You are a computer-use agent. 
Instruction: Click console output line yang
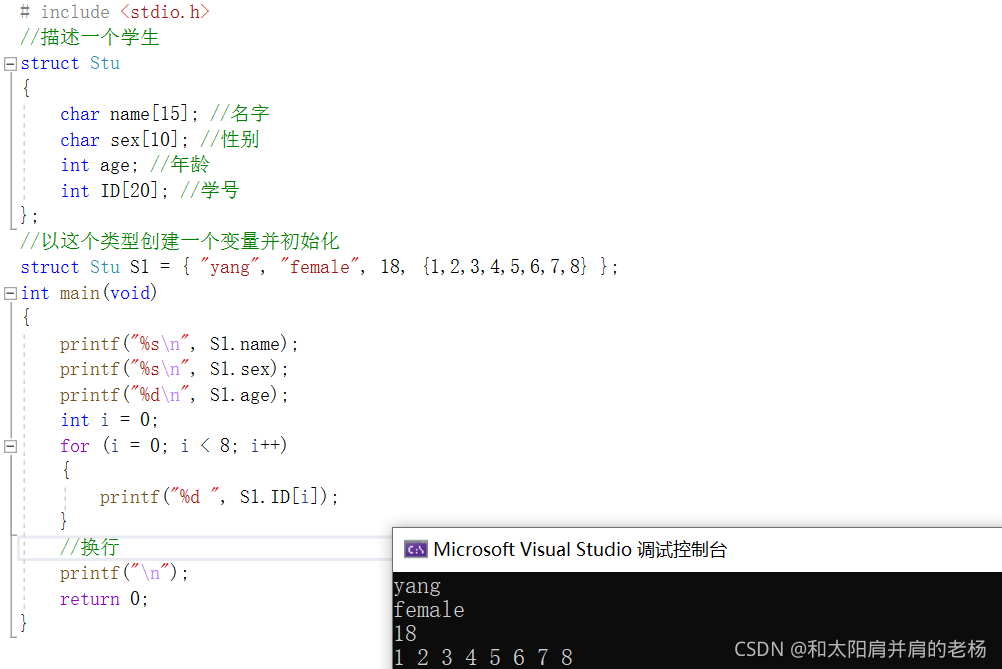[417, 586]
